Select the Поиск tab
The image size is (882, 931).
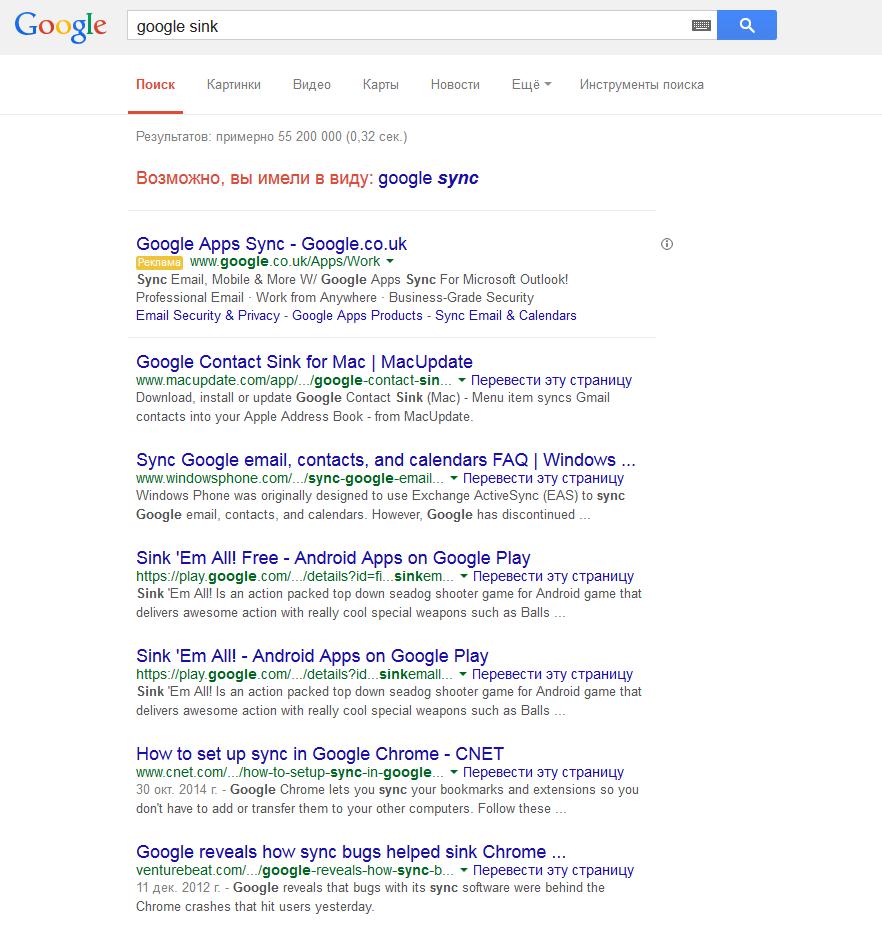[156, 85]
